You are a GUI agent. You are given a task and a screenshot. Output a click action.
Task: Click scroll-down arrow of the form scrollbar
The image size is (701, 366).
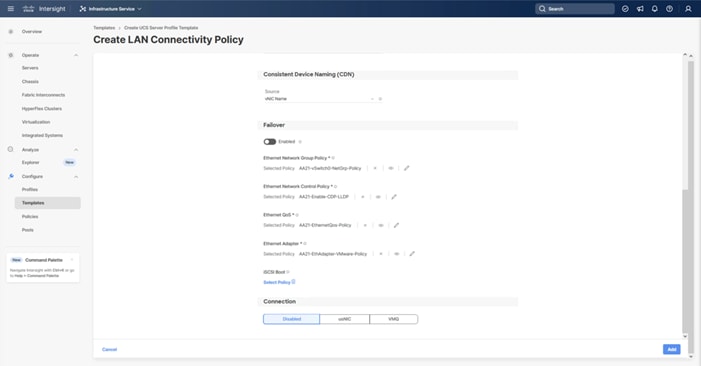(x=685, y=337)
